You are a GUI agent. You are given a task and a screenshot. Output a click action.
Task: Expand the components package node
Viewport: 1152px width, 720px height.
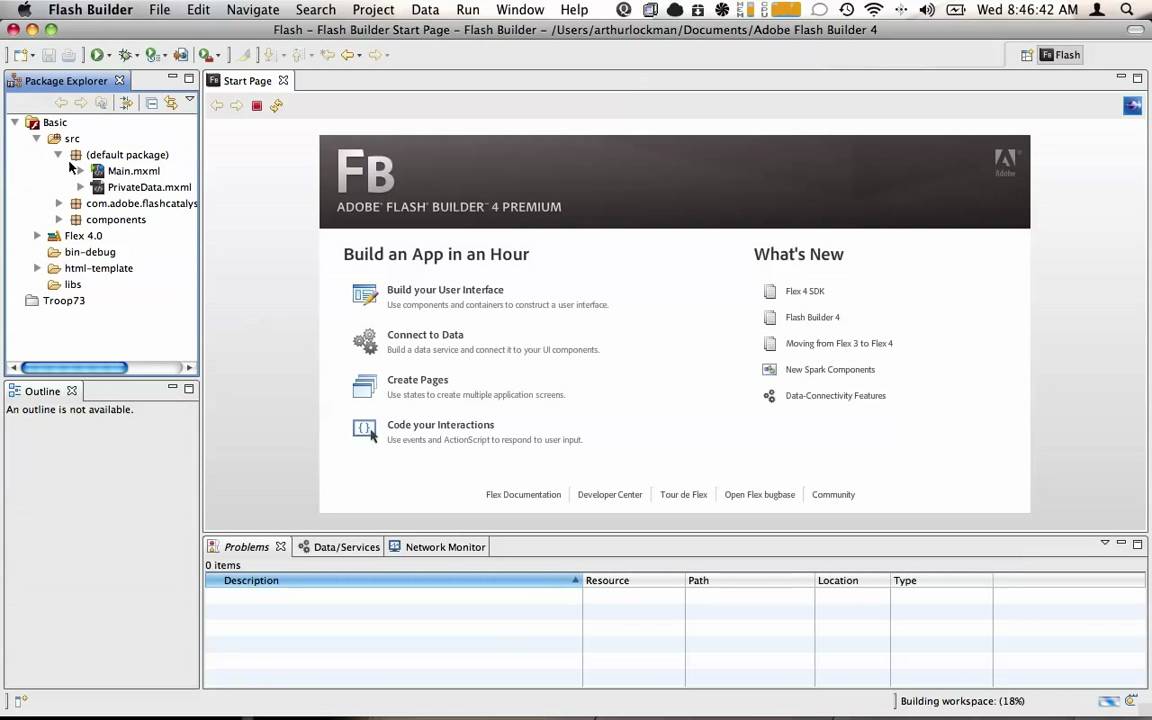pos(59,219)
